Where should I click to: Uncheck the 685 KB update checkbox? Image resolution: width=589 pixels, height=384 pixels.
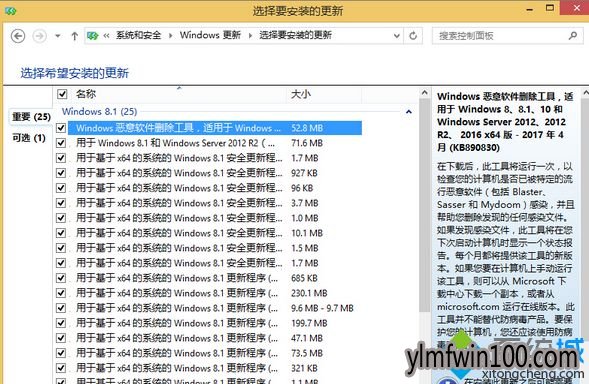pos(61,278)
